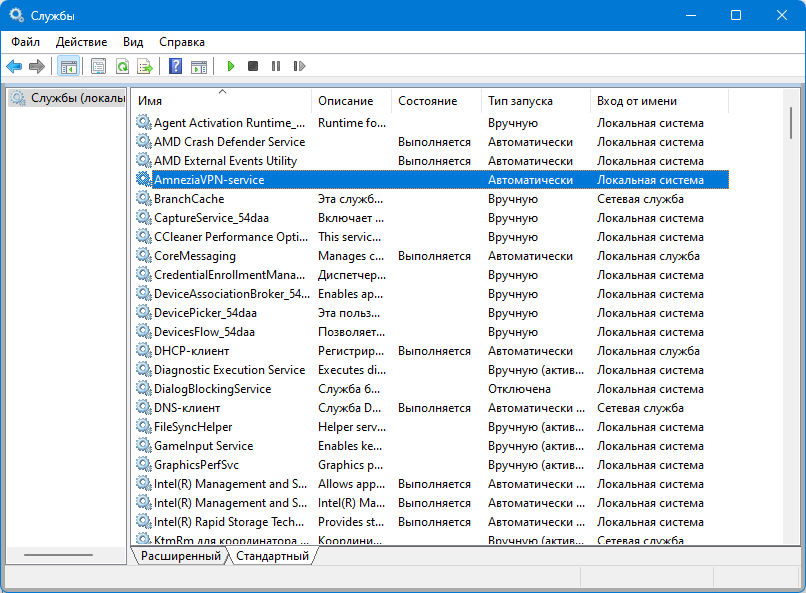Click the Back arrow toolbar icon
Viewport: 806px width, 593px height.
point(14,66)
